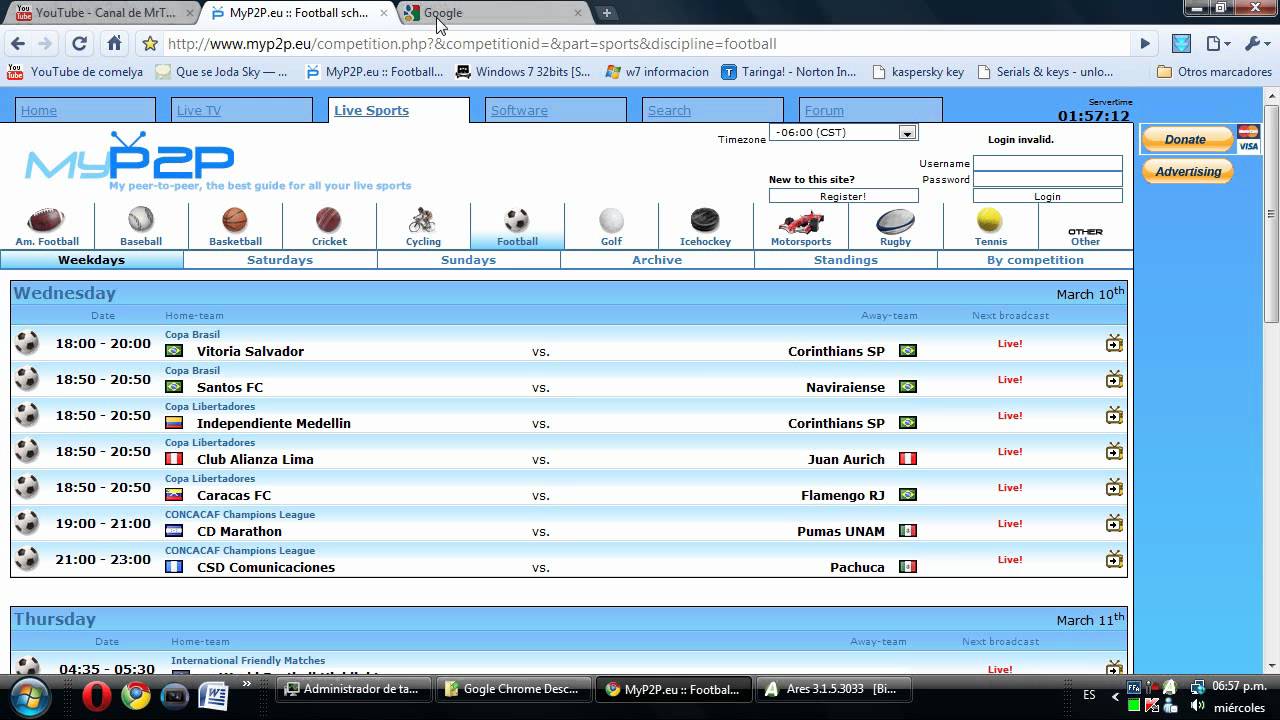Open TV stream icon for CD Marathon match
The image size is (1280, 720).
(x=1114, y=523)
